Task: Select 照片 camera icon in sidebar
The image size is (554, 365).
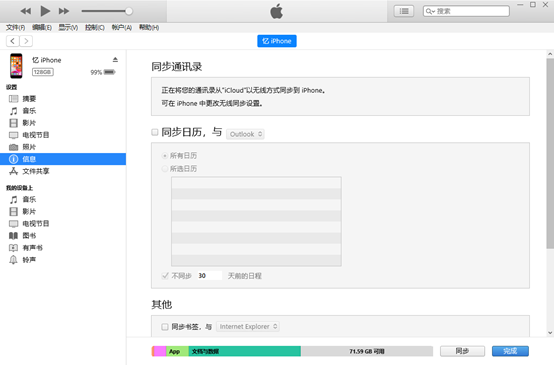Action: [x=13, y=147]
